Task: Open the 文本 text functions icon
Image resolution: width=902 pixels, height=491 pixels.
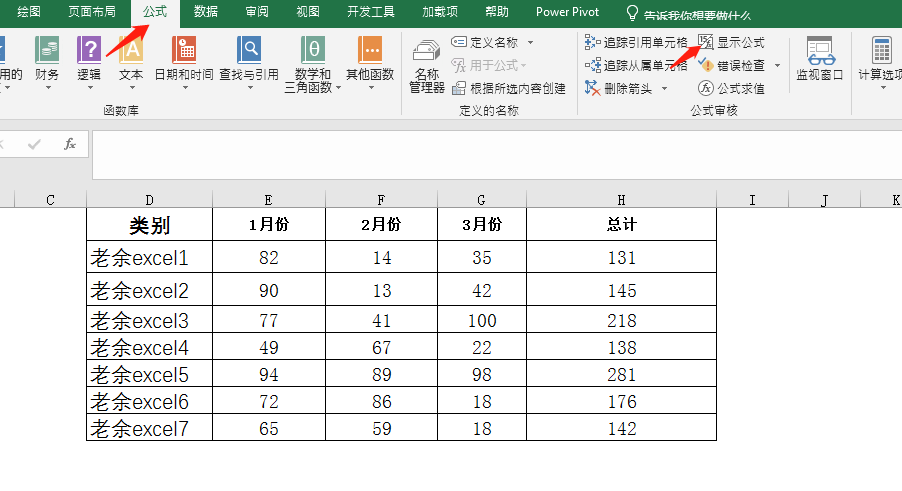Action: [131, 51]
